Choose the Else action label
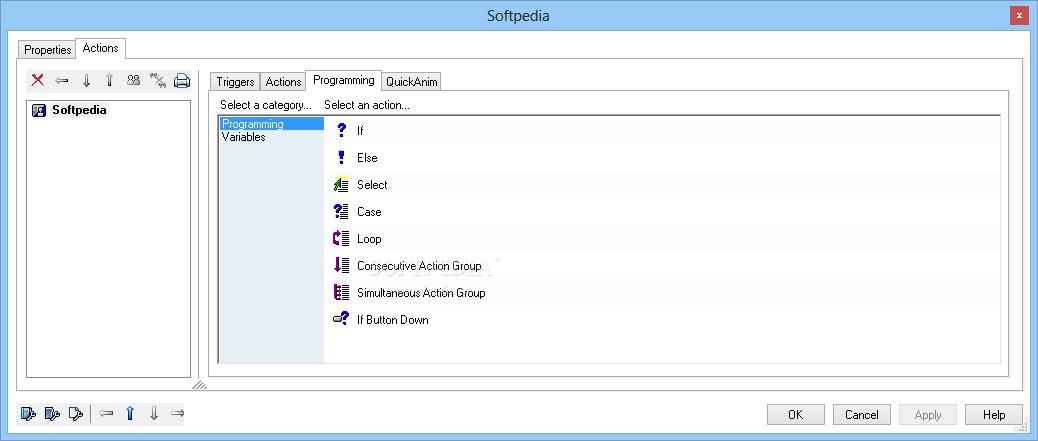This screenshot has height=441, width=1038. [367, 158]
